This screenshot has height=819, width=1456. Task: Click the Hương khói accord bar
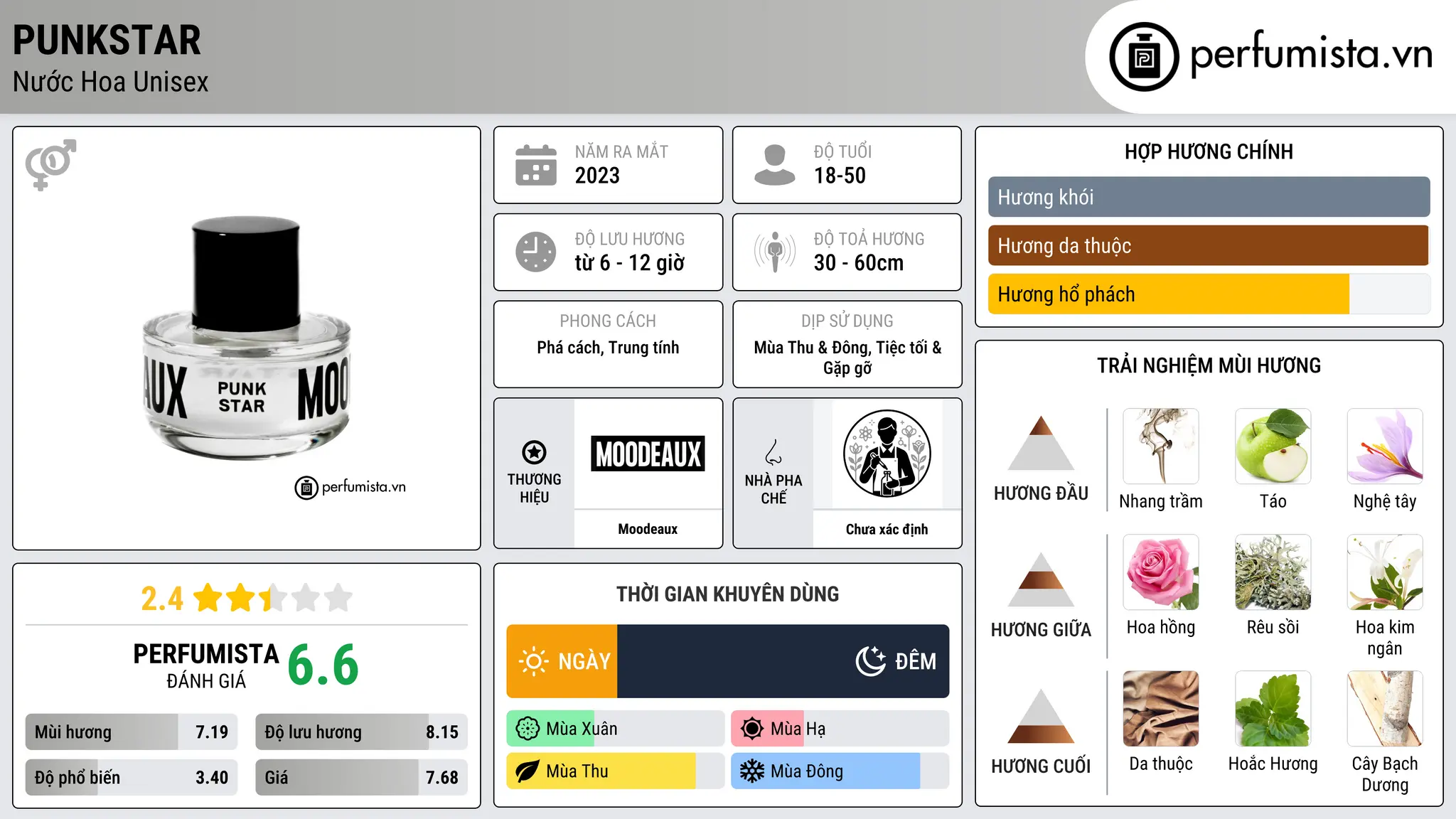pos(1209,197)
